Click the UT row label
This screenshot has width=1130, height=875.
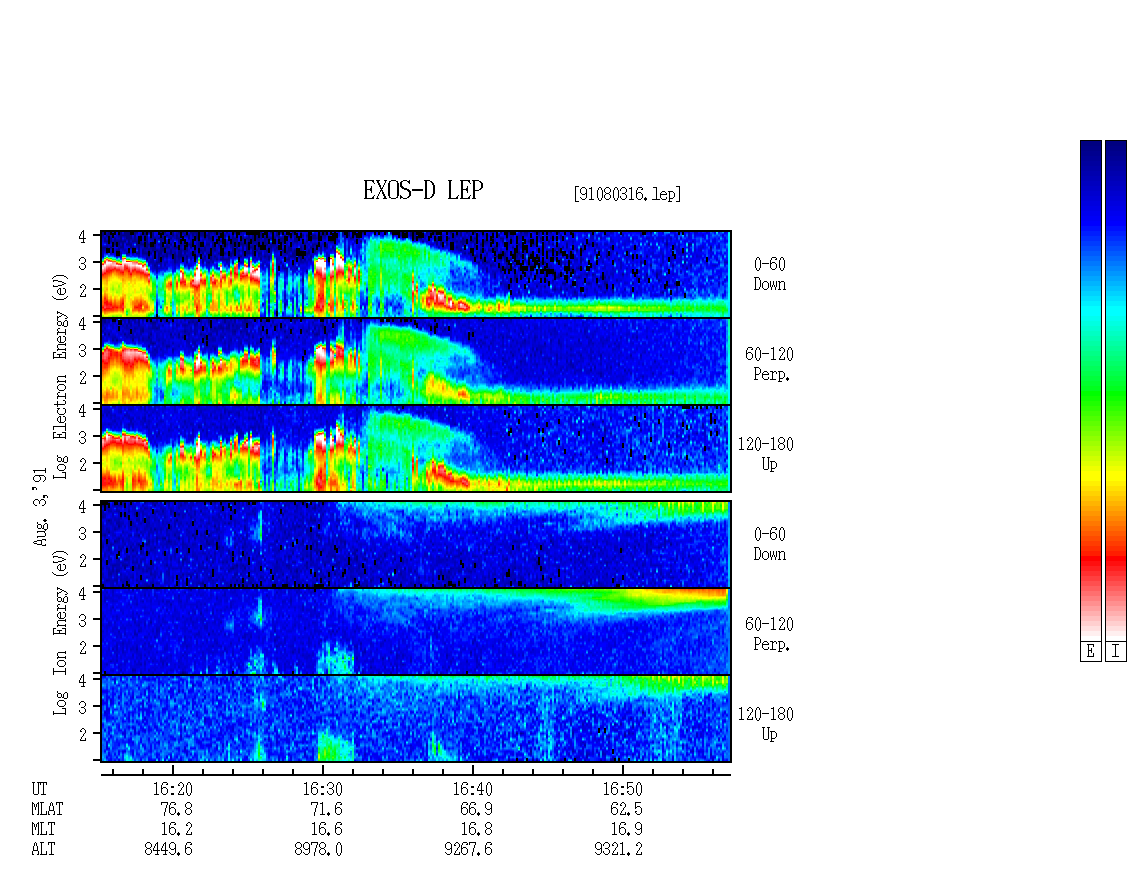[39, 789]
